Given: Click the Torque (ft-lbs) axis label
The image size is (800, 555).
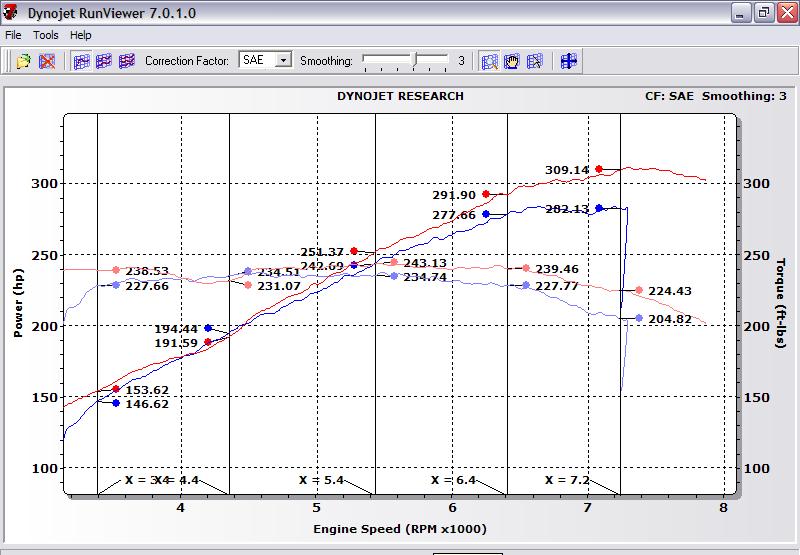Looking at the screenshot, I should tap(781, 303).
